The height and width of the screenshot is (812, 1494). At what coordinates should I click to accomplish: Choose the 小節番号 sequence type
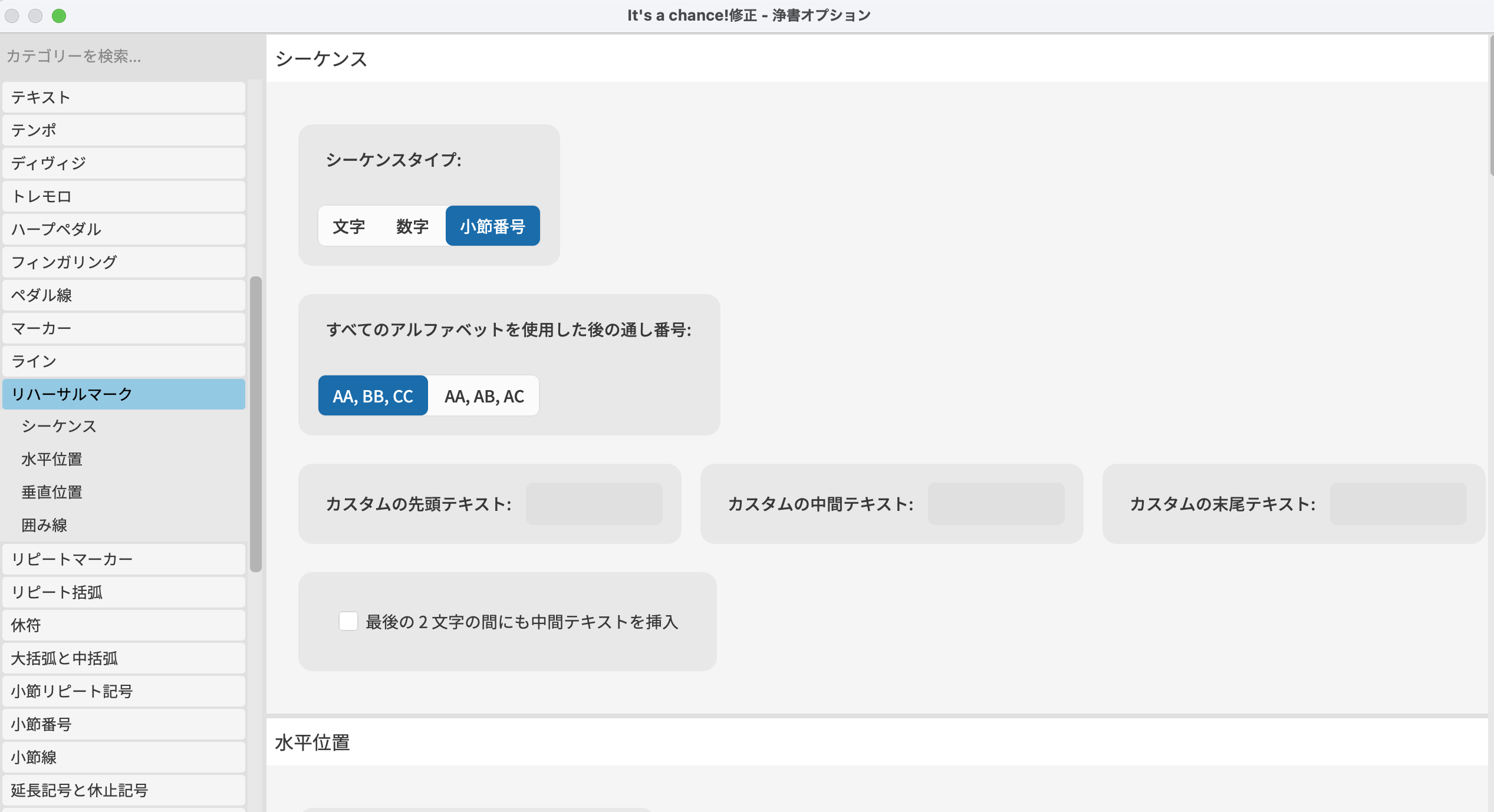492,226
